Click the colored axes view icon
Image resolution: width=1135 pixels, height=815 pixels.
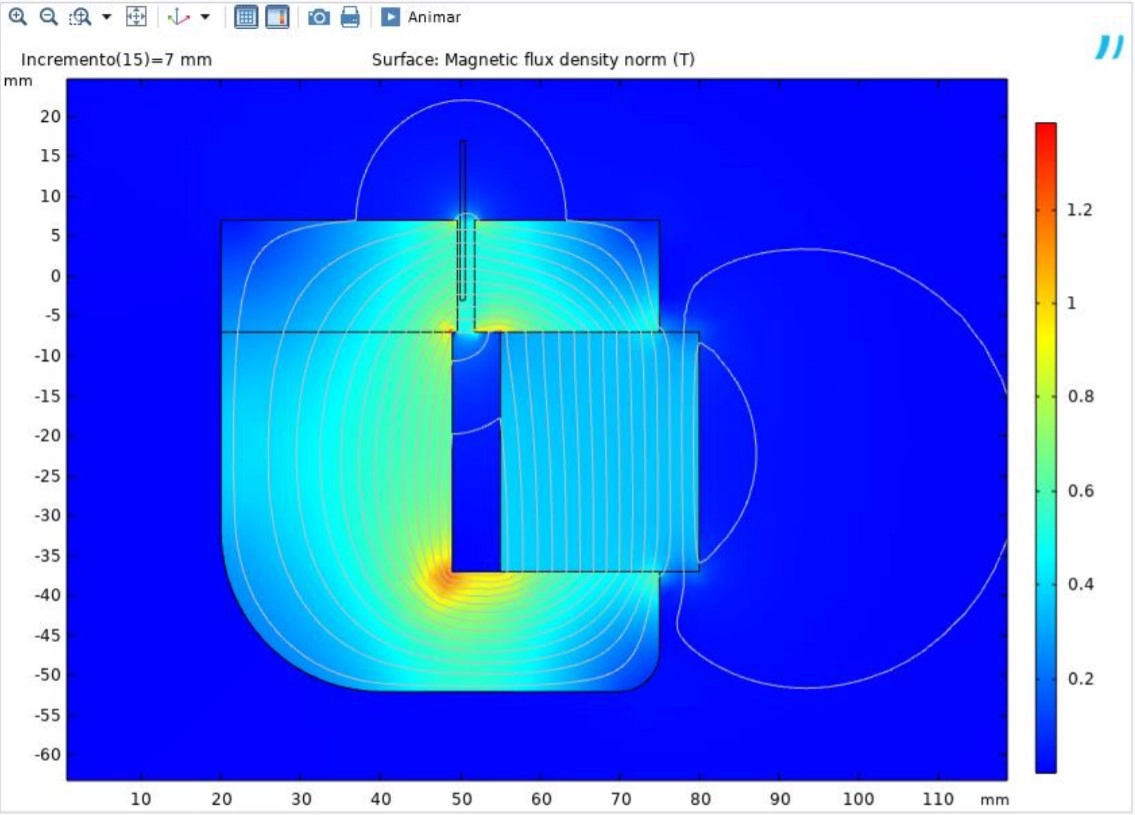pos(178,17)
